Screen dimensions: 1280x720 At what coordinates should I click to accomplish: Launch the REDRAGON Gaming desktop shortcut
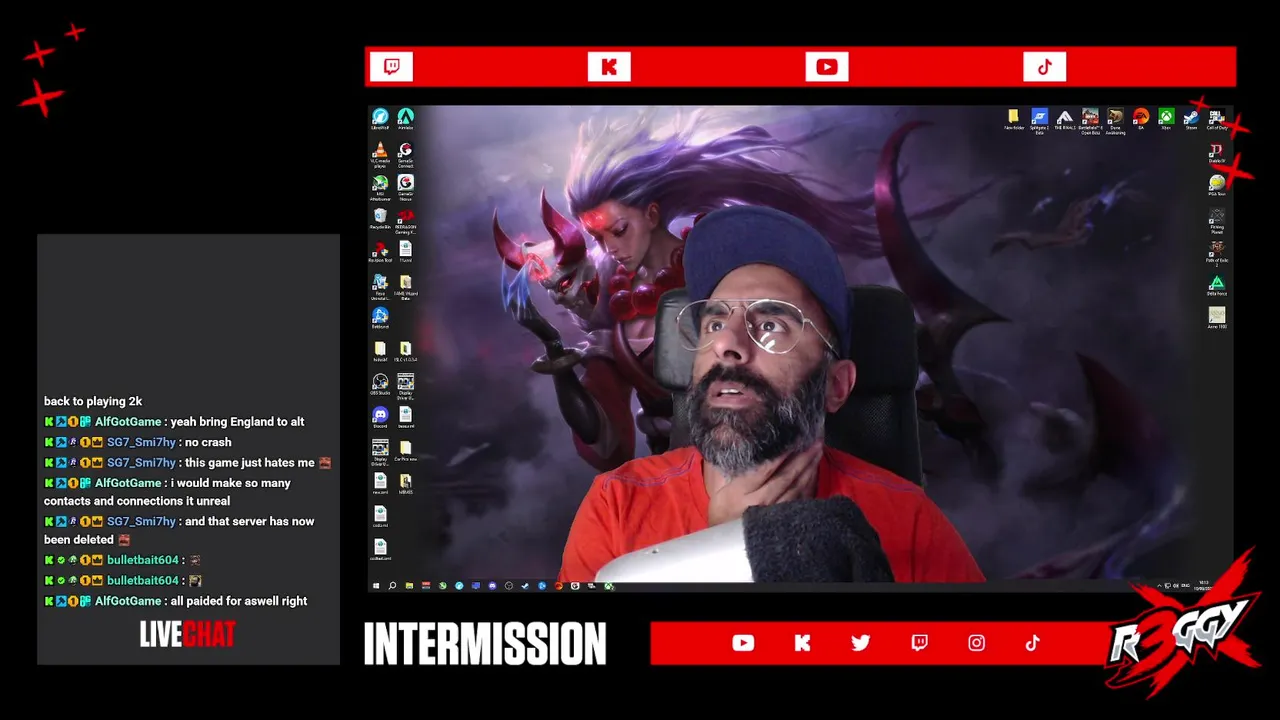pyautogui.click(x=405, y=221)
